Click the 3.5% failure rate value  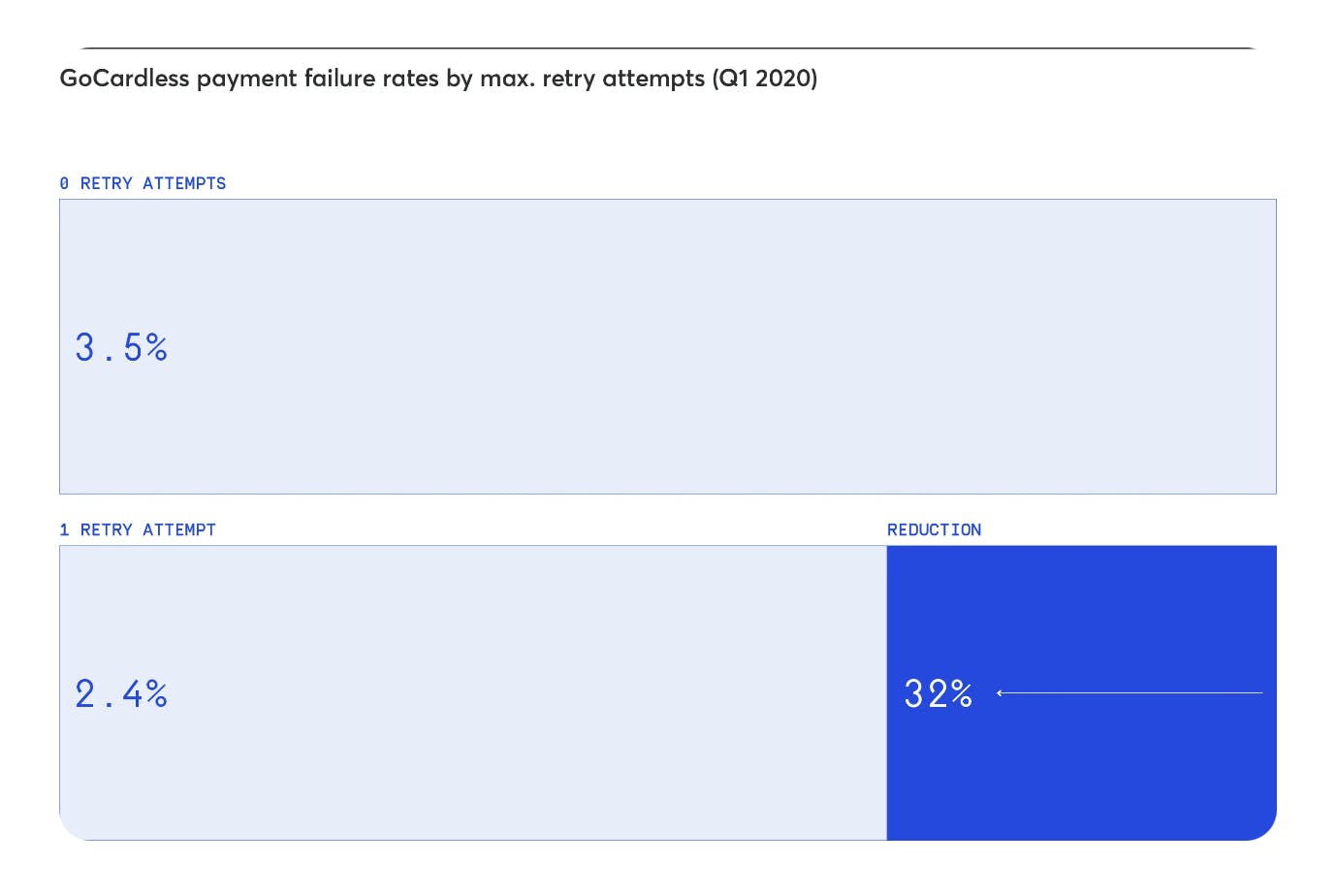pyautogui.click(x=121, y=347)
